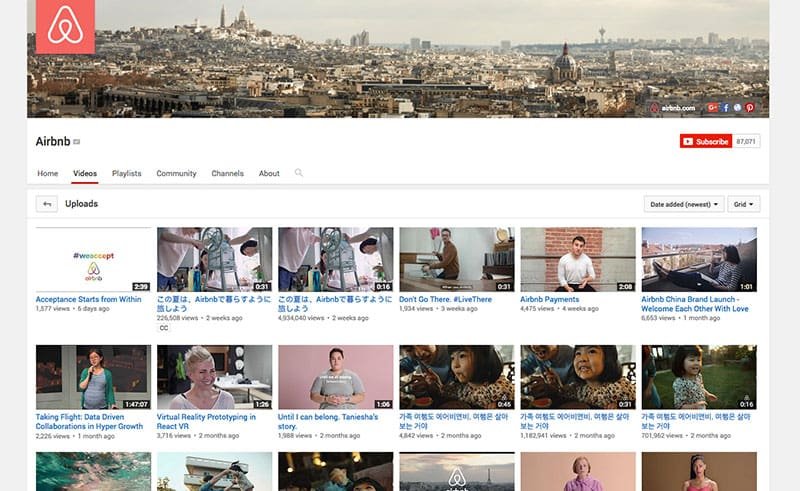
Task: Click the back arrow beside Uploads
Action: click(47, 204)
